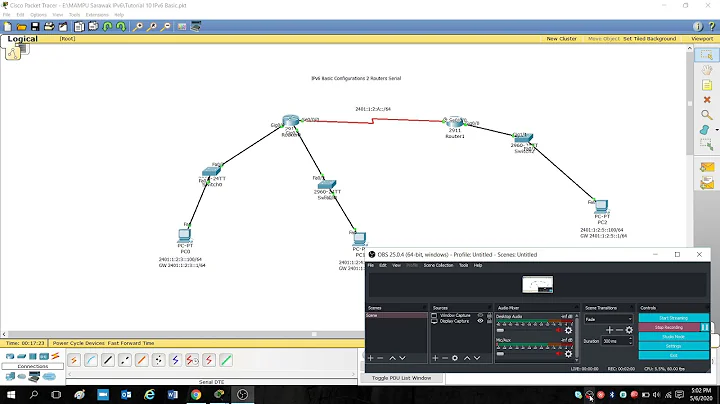Click Fast Forward Time
The width and height of the screenshot is (720, 404).
click(x=131, y=343)
